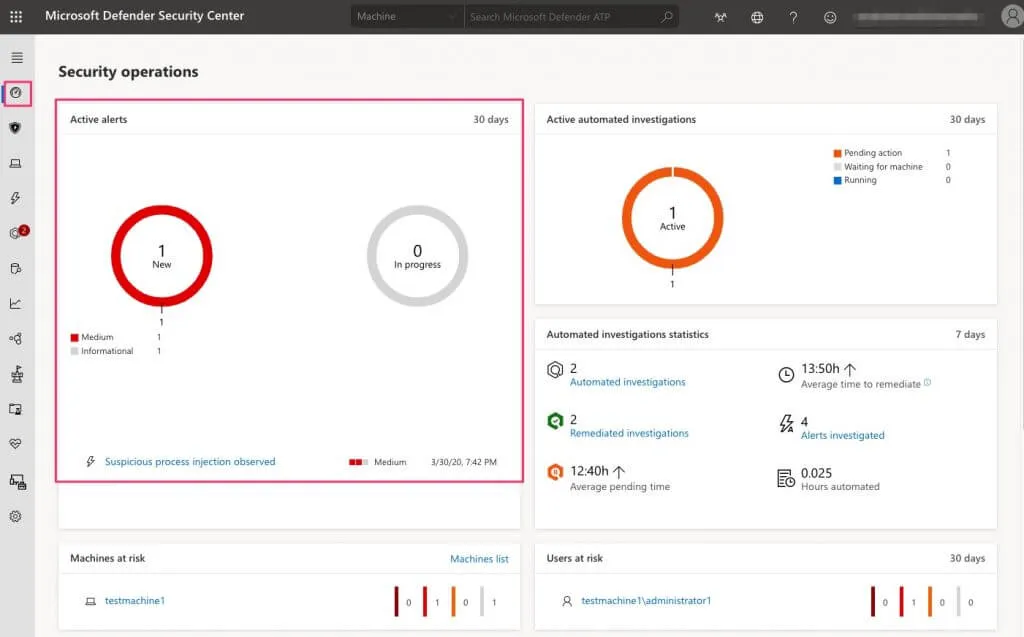Open the Machines list link

479,559
